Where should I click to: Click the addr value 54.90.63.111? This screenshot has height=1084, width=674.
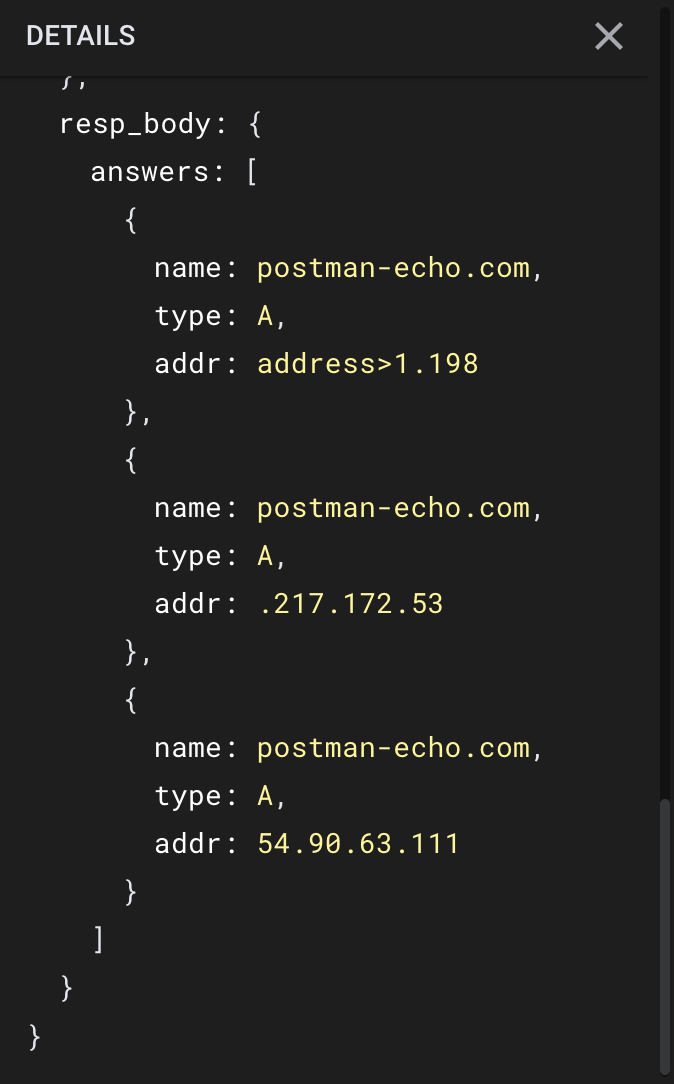358,843
